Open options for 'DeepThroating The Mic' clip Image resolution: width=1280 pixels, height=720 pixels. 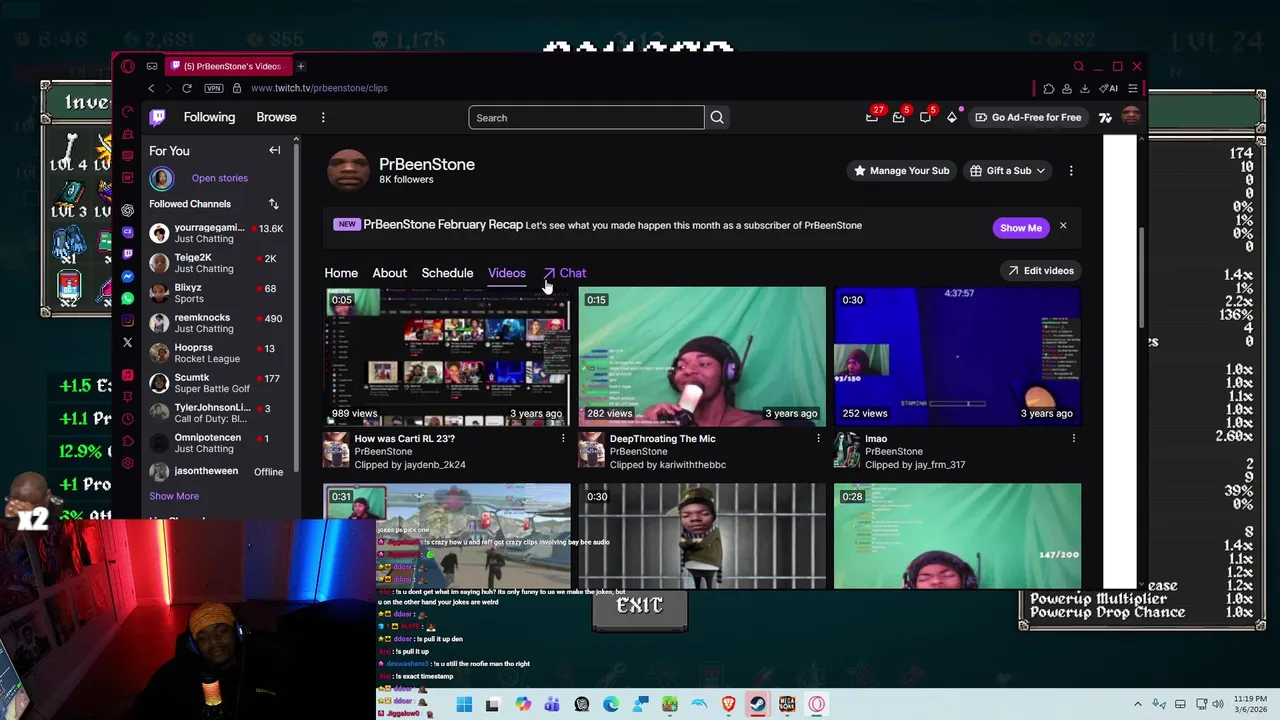pos(818,438)
